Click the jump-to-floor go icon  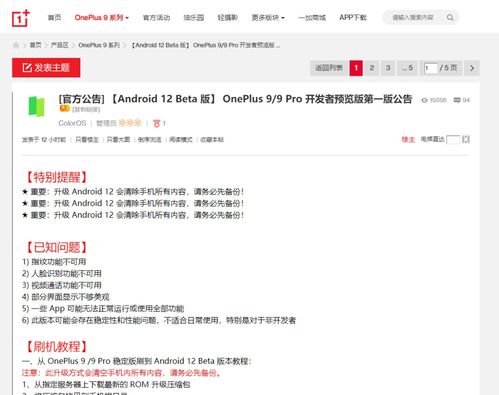tap(466, 139)
